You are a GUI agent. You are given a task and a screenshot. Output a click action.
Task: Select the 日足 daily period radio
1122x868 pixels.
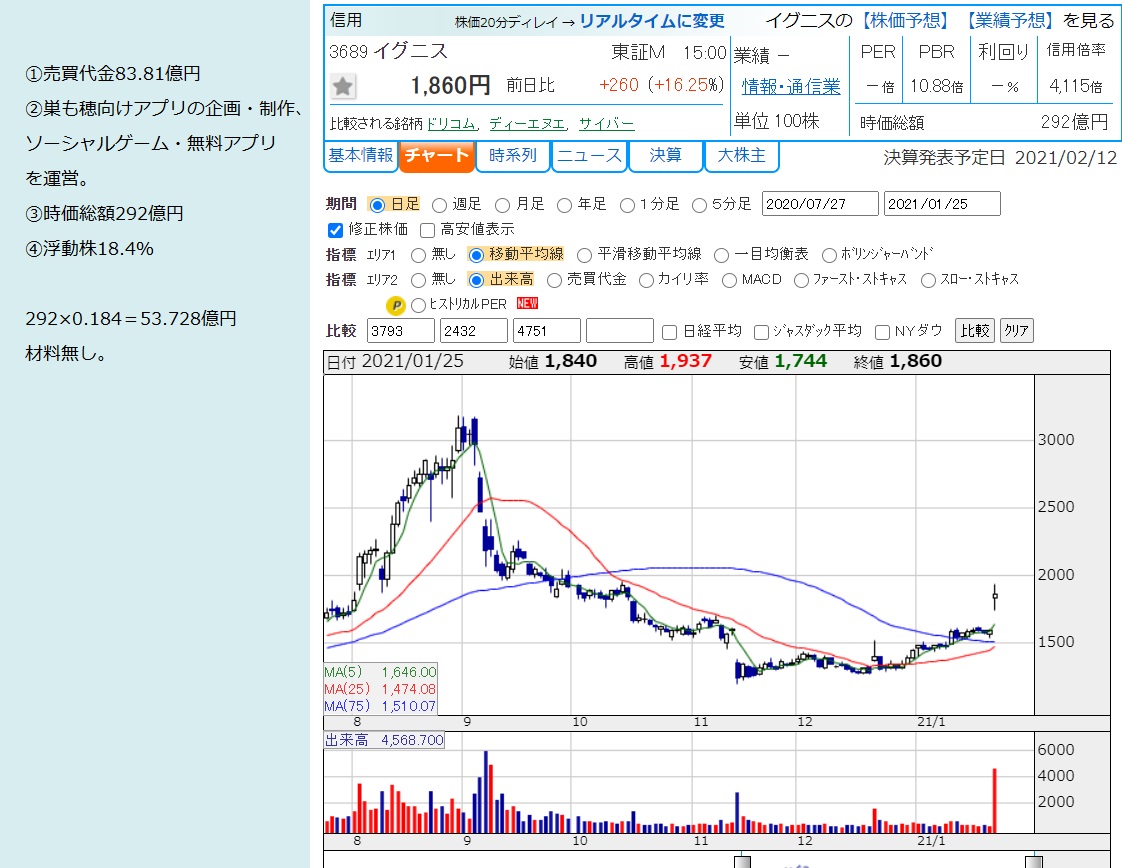pyautogui.click(x=377, y=205)
